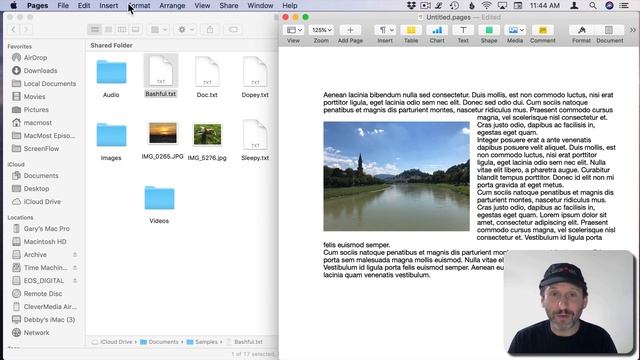Click the Dropbox menu bar icon

click(411, 5)
